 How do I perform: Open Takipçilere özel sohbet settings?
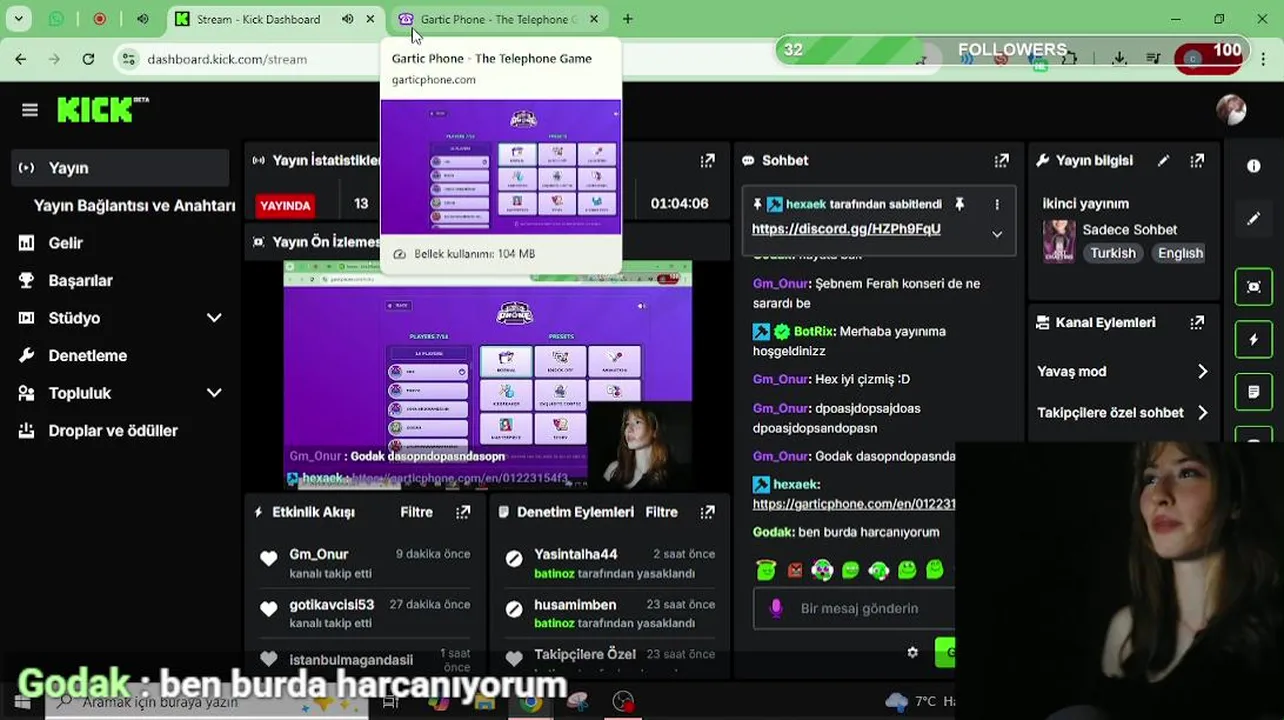(1123, 412)
